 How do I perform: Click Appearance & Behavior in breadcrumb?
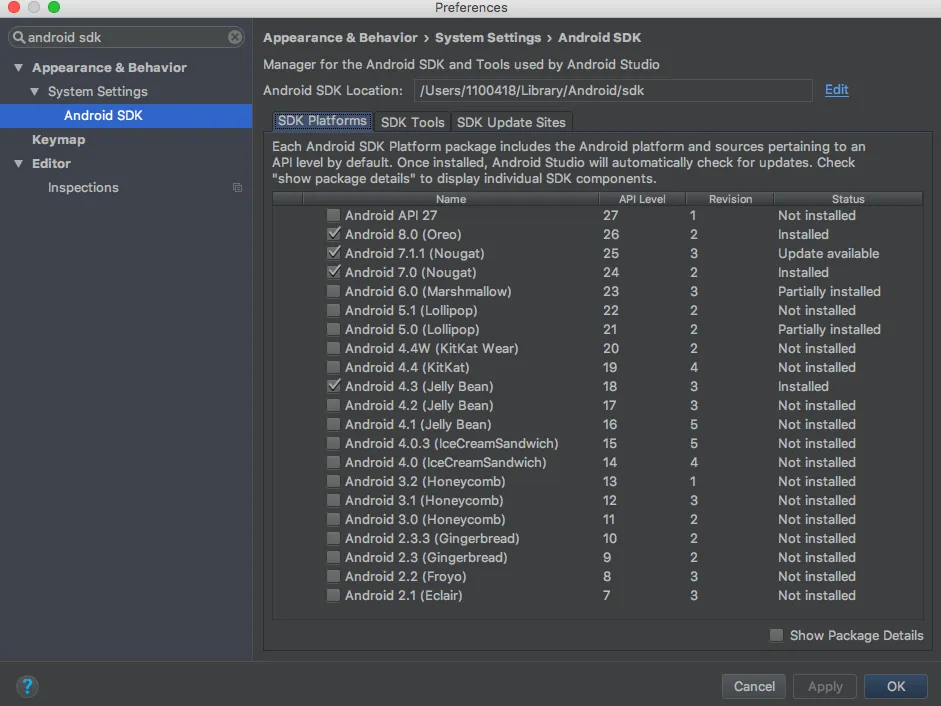[340, 37]
